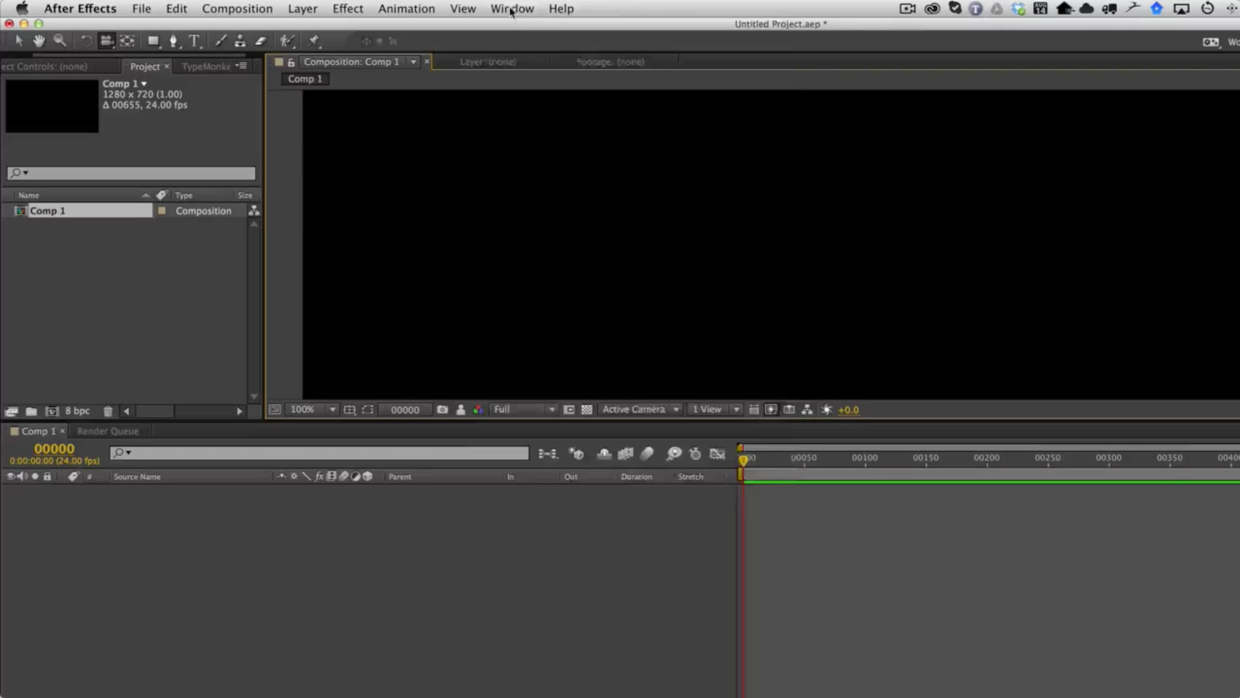Open timeline search filter dropdown
1240x698 pixels.
(x=122, y=453)
